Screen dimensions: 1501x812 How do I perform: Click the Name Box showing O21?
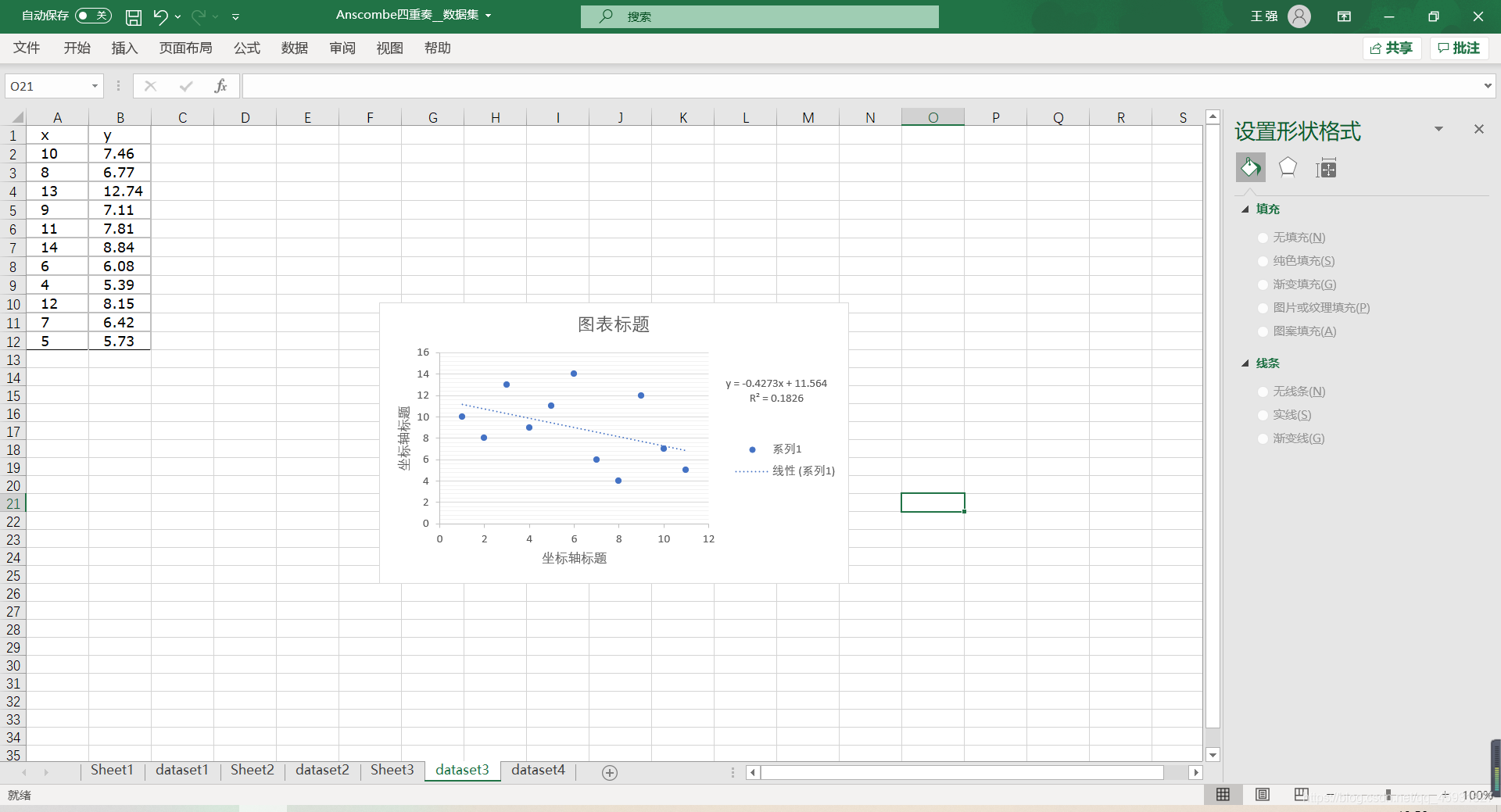(x=47, y=86)
